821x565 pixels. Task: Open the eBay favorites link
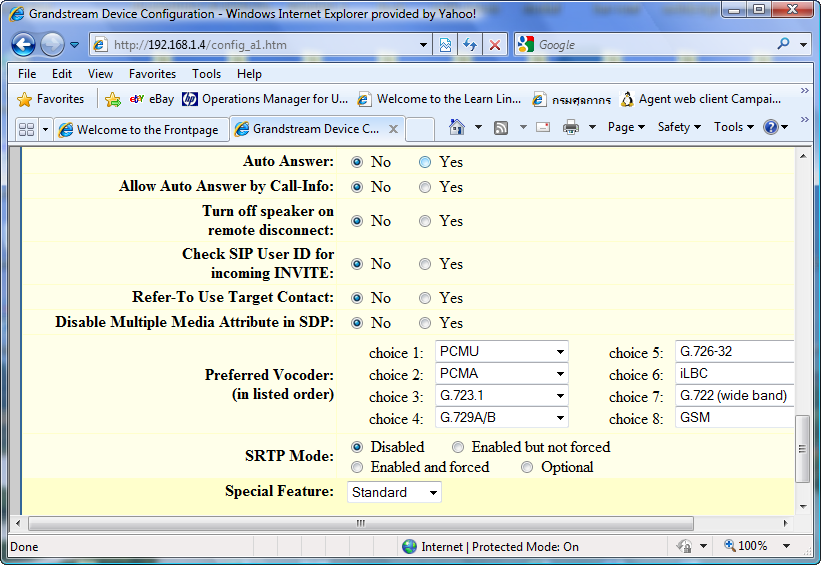pyautogui.click(x=152, y=99)
